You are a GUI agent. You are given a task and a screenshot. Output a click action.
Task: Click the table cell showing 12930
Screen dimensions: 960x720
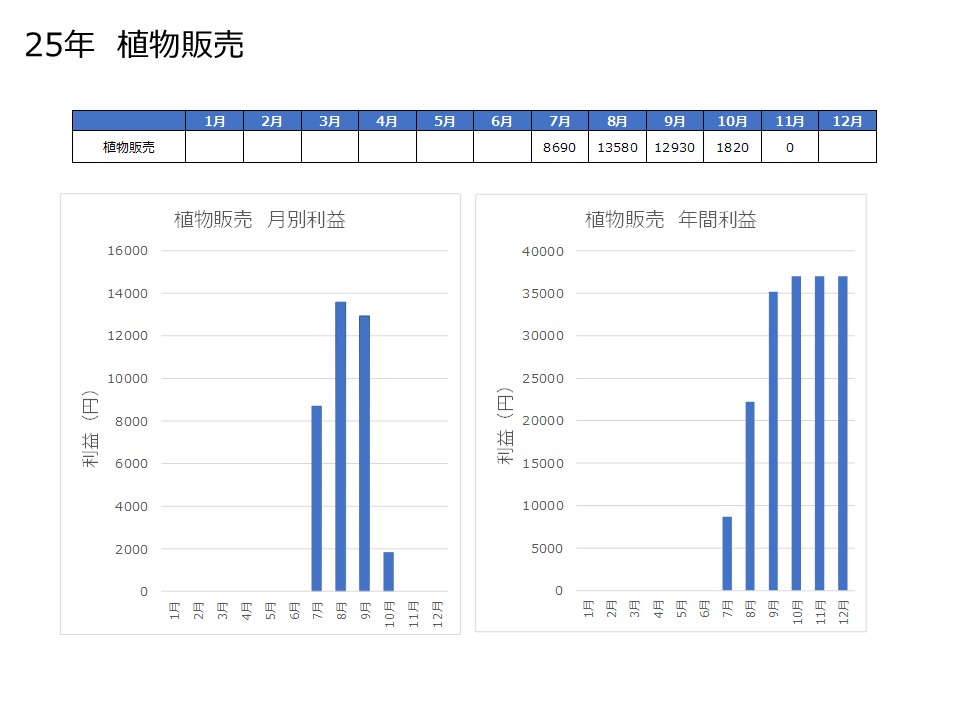click(675, 147)
